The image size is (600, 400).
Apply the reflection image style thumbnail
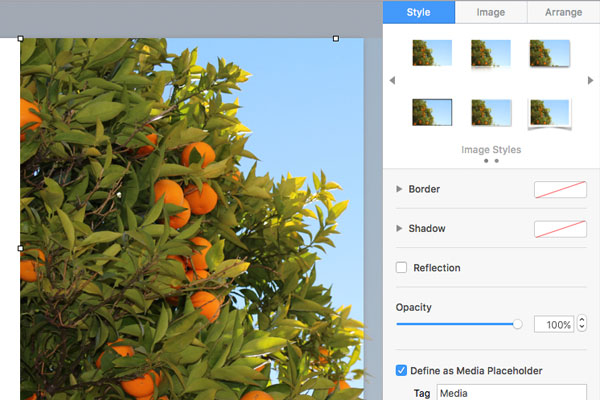point(491,54)
